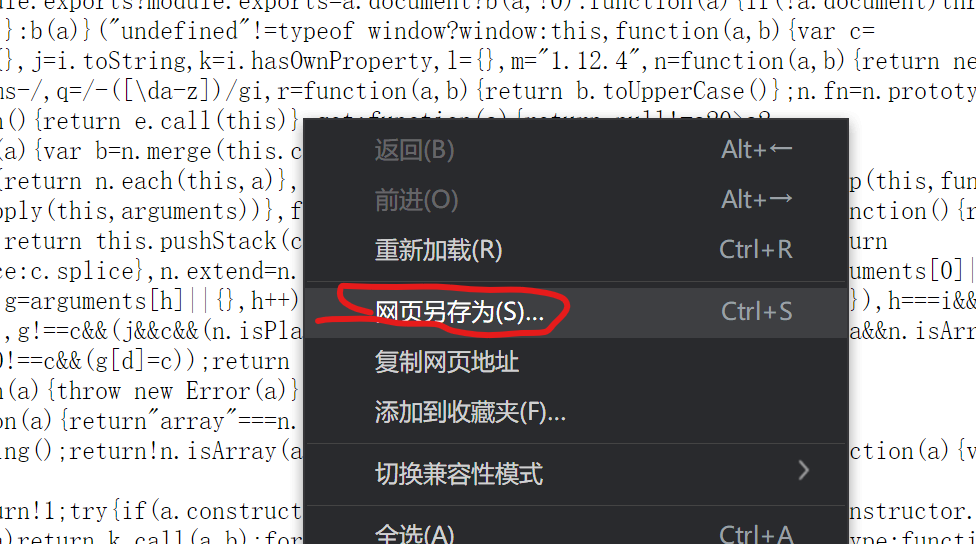Choose 前进(O) in the context menu
Viewport: 976px width, 544px height.
416,200
